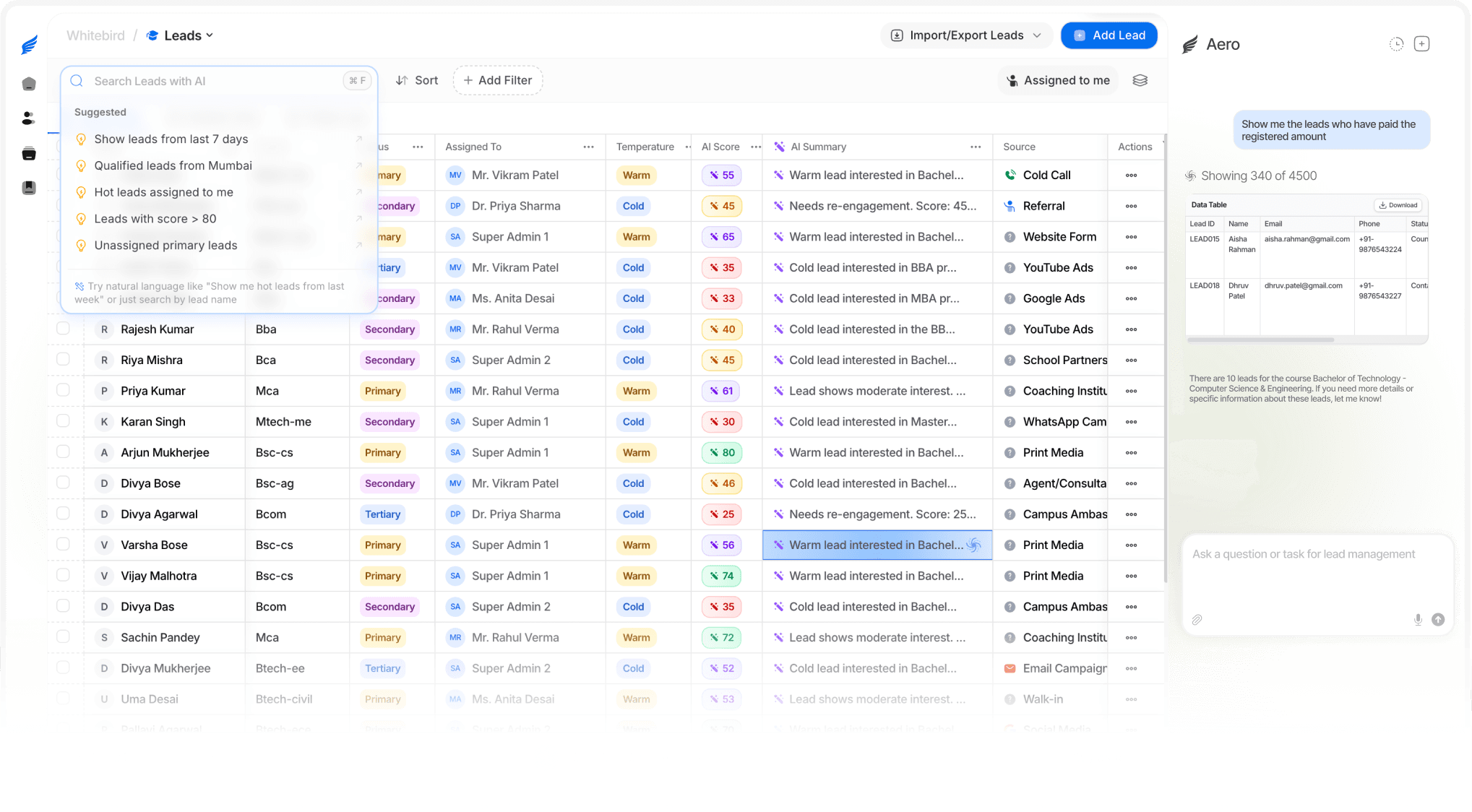Open the contacts section in the left sidebar
The width and height of the screenshot is (1472, 812).
[28, 118]
